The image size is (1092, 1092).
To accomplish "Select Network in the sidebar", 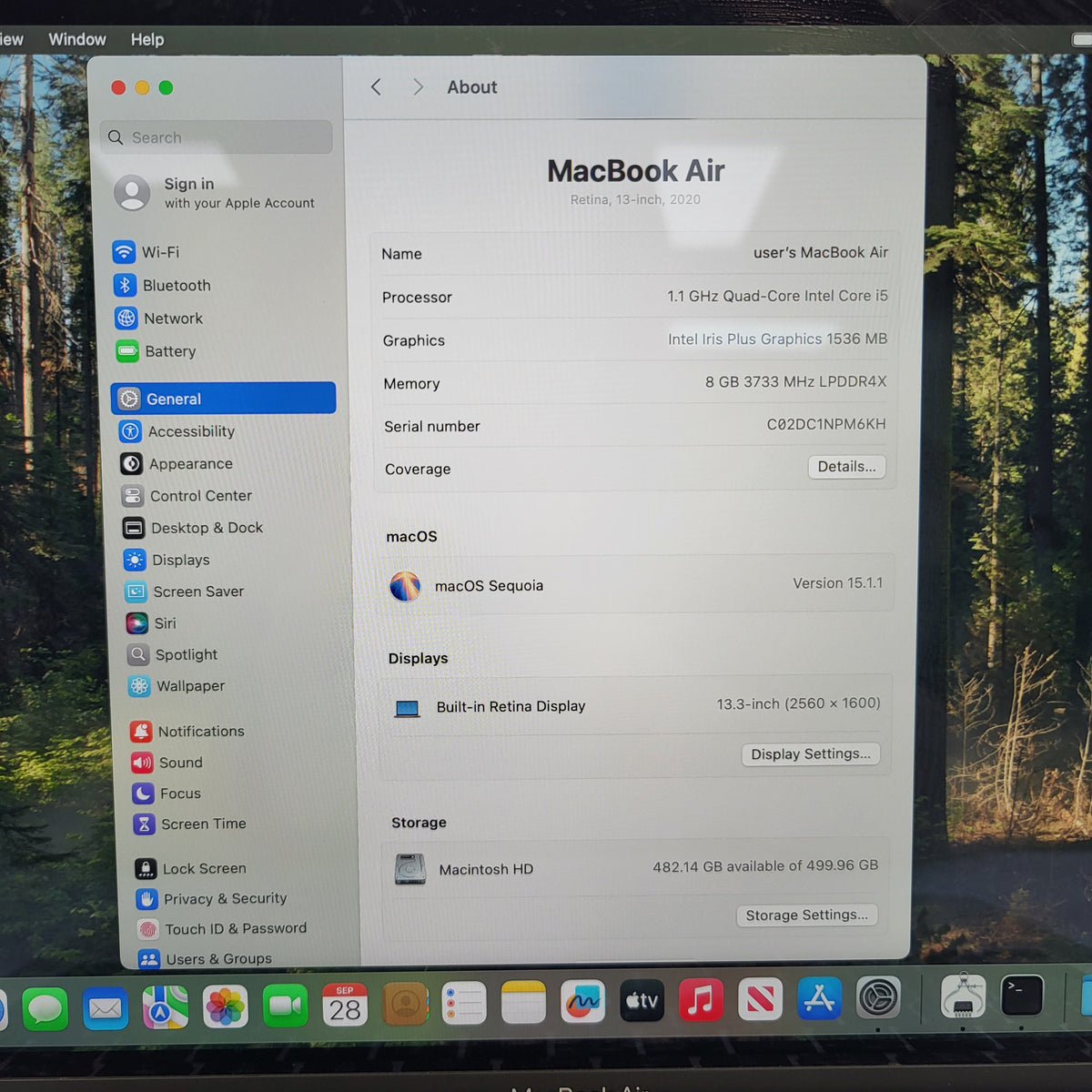I will click(158, 318).
